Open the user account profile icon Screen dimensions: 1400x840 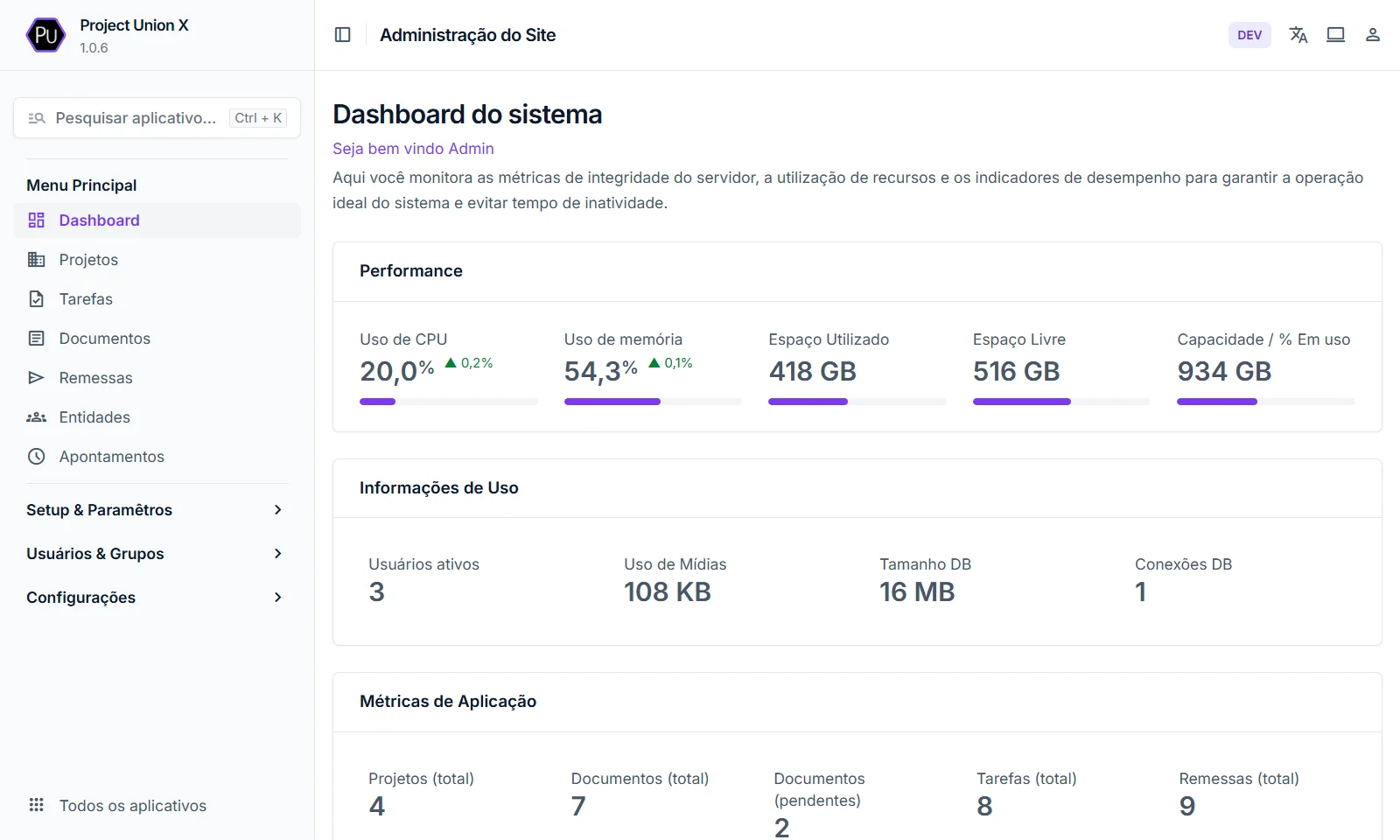click(1372, 35)
